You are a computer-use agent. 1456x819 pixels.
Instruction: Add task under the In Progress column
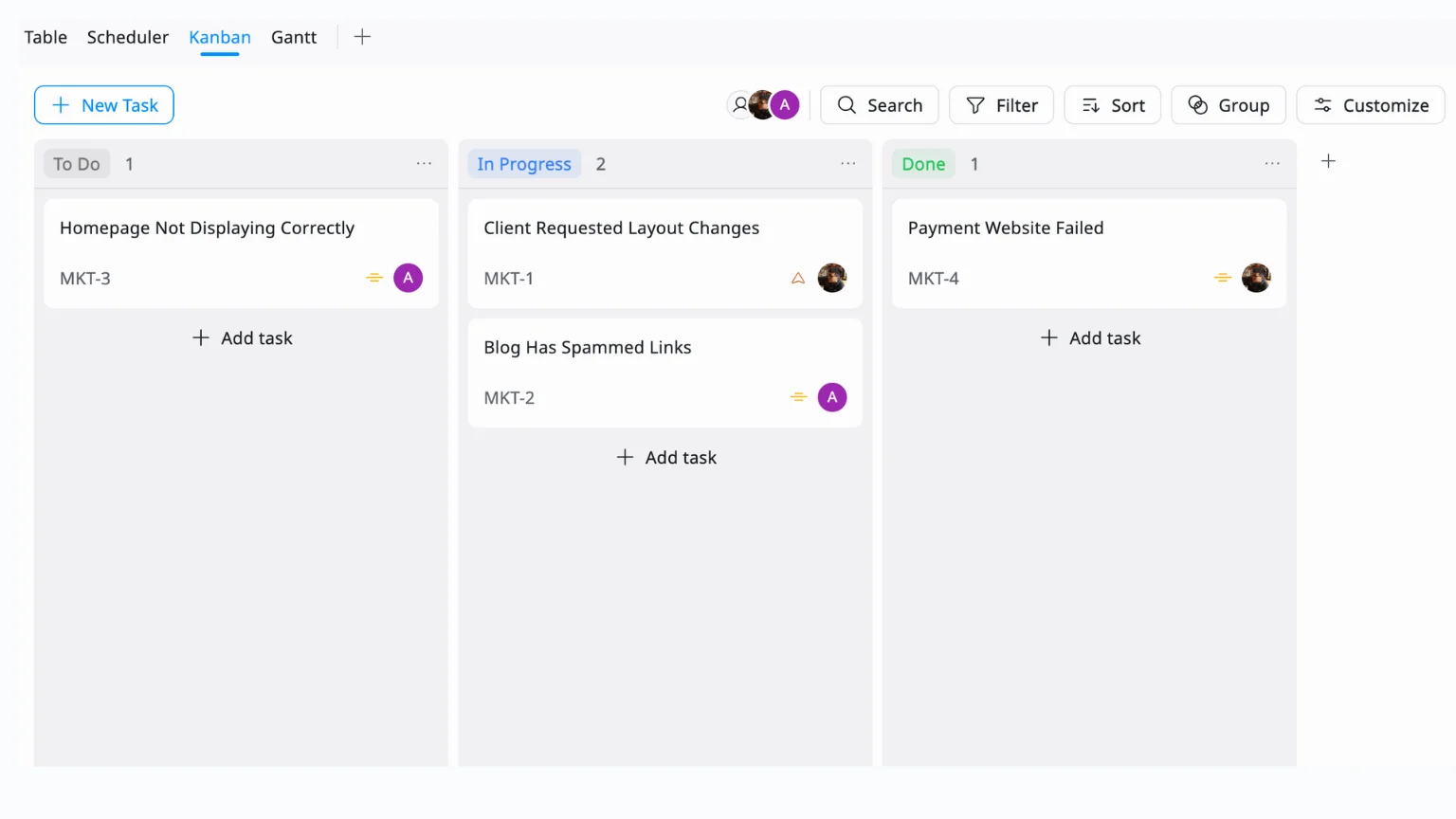pos(666,458)
